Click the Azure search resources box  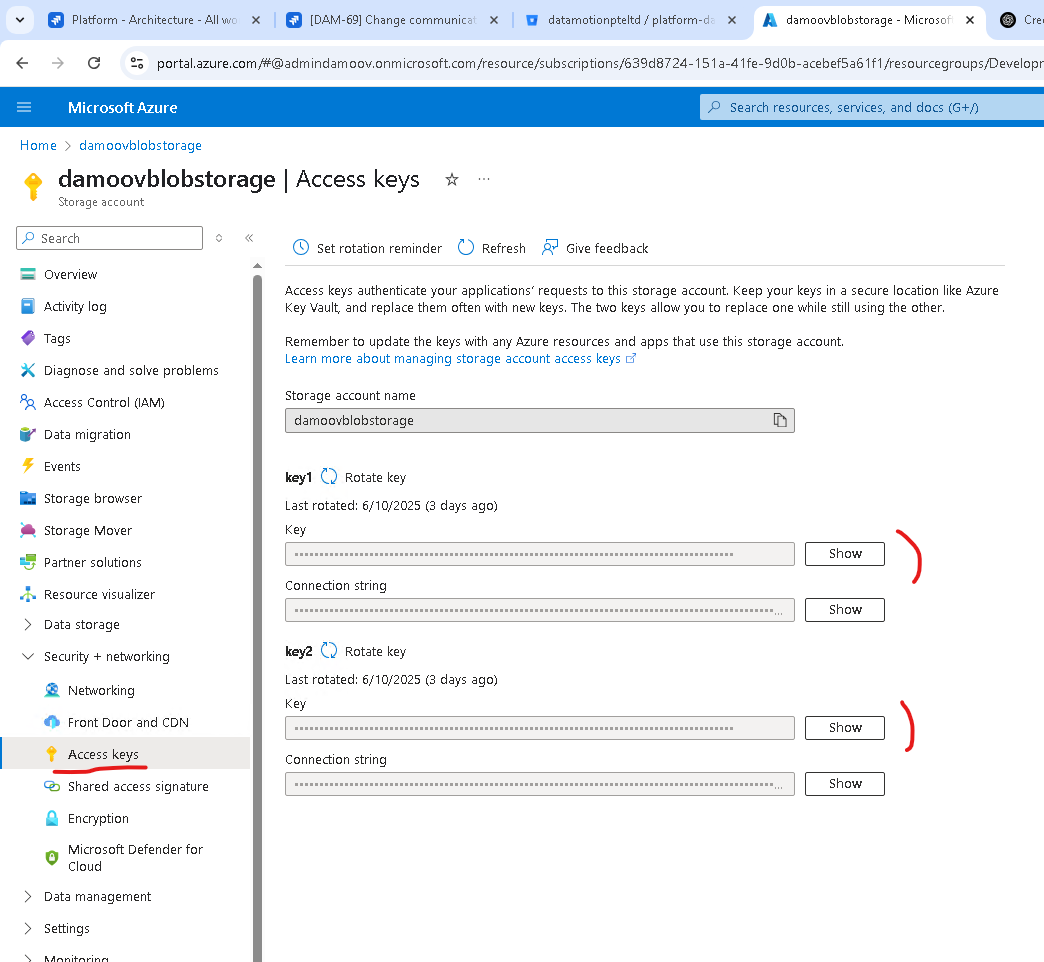872,107
